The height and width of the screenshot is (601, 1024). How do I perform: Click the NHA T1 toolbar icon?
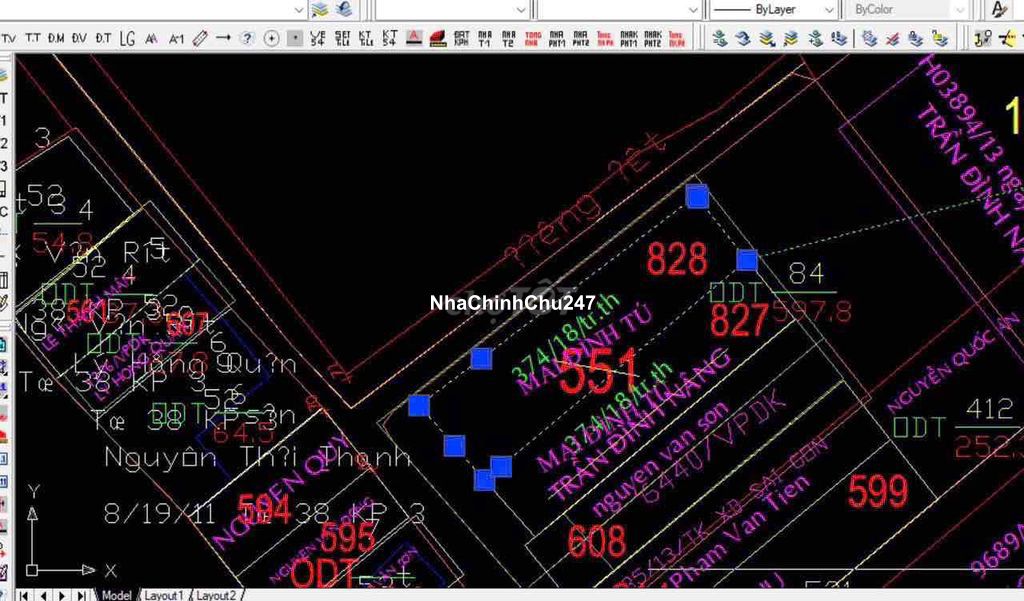pyautogui.click(x=485, y=38)
